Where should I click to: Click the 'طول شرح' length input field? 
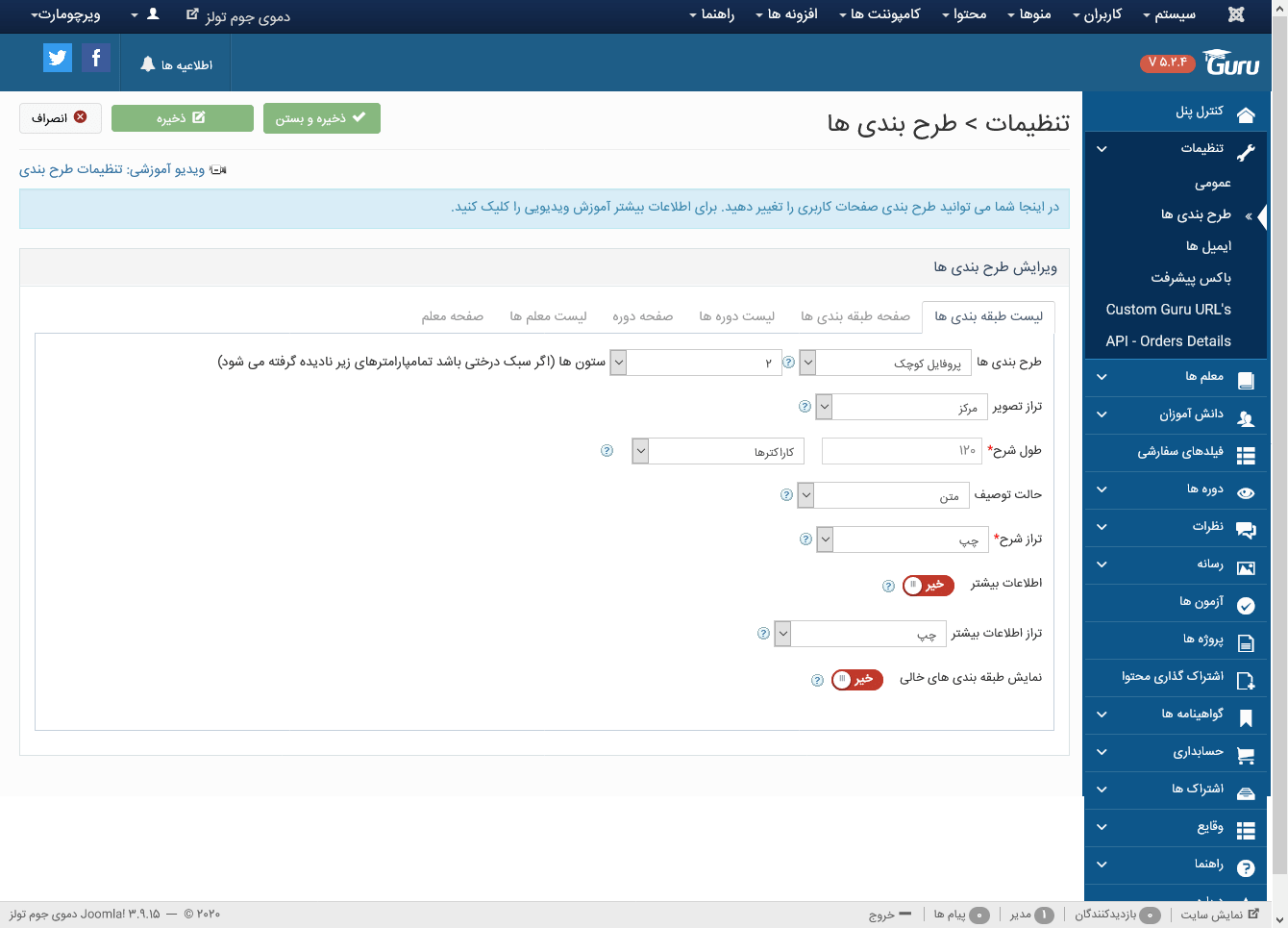(902, 451)
